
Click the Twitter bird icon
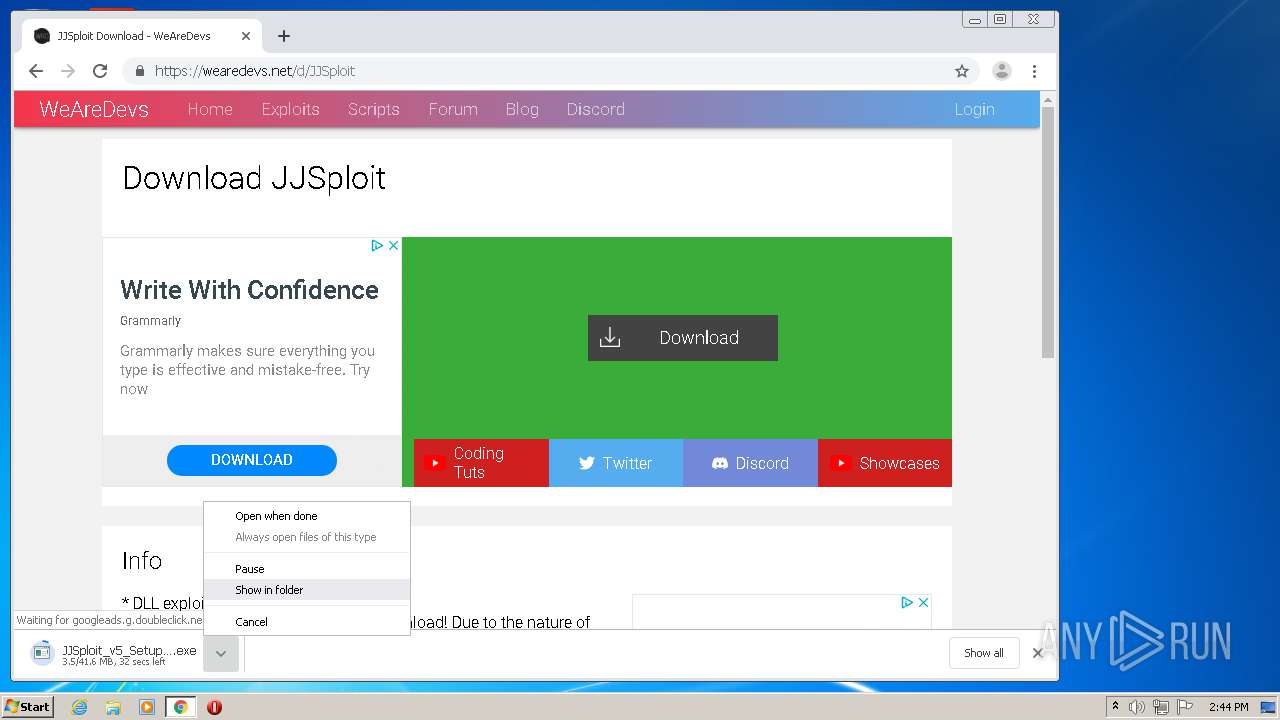pyautogui.click(x=587, y=463)
